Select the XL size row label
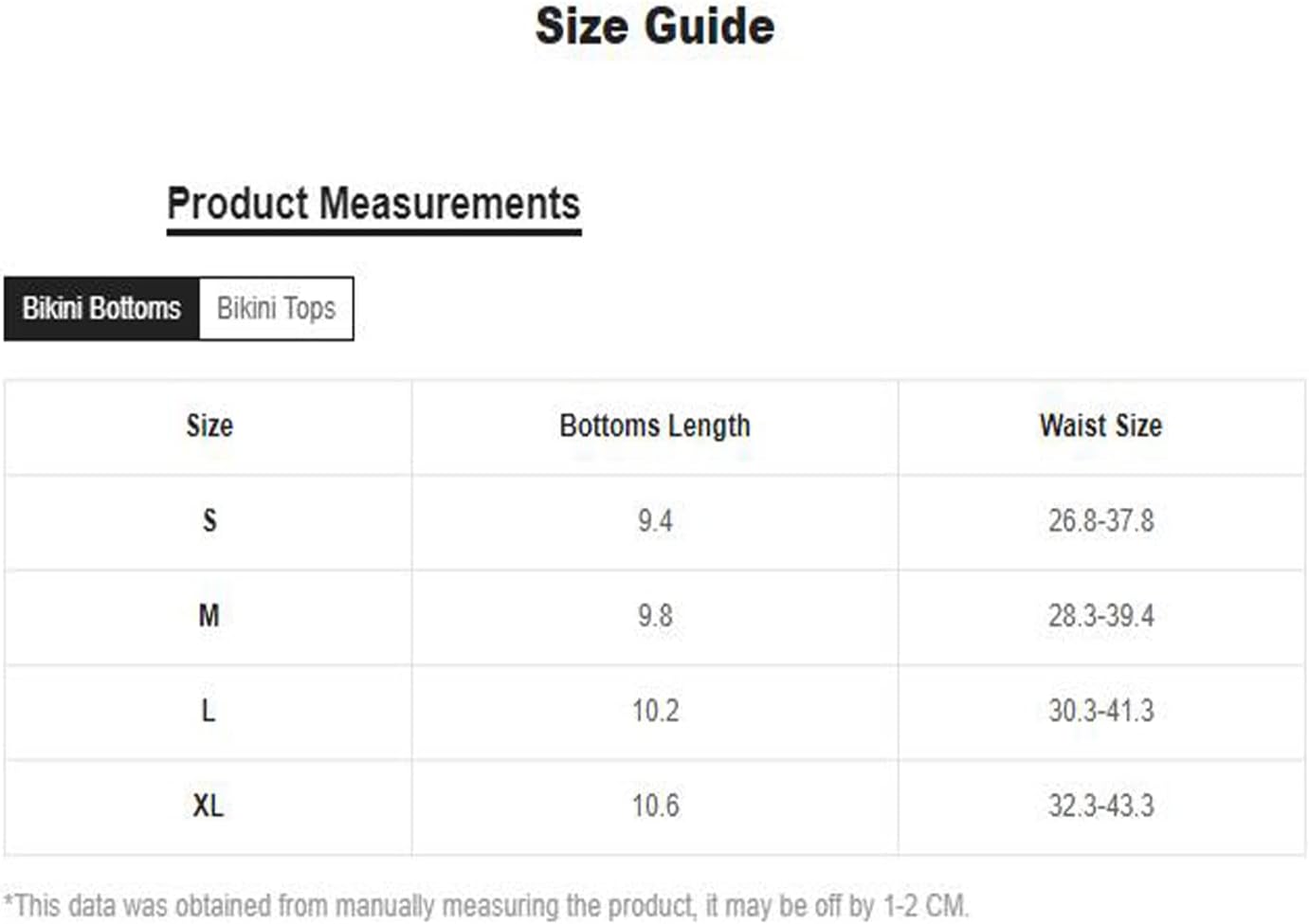 click(209, 806)
